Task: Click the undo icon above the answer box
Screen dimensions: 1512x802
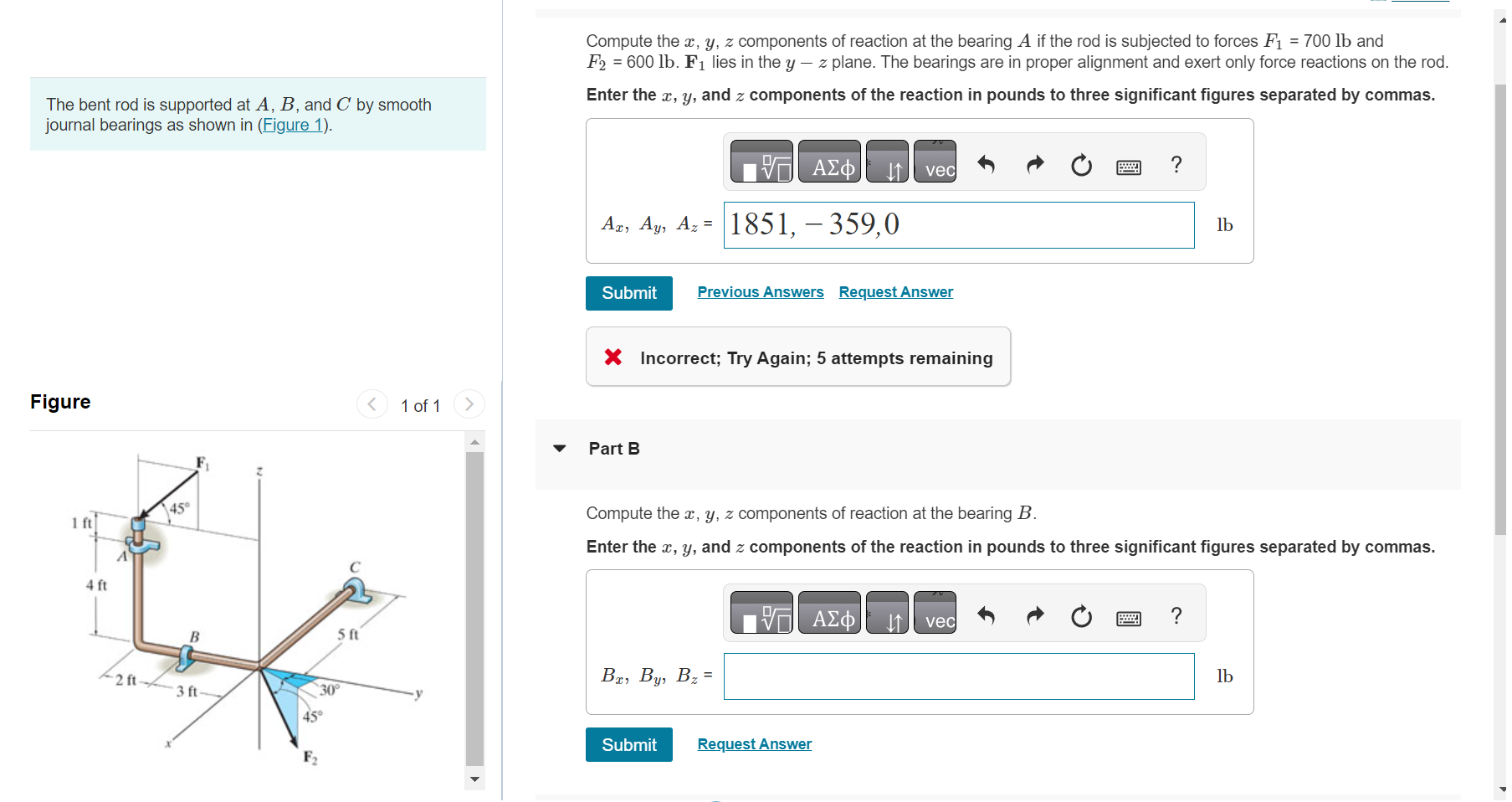Action: click(x=987, y=165)
